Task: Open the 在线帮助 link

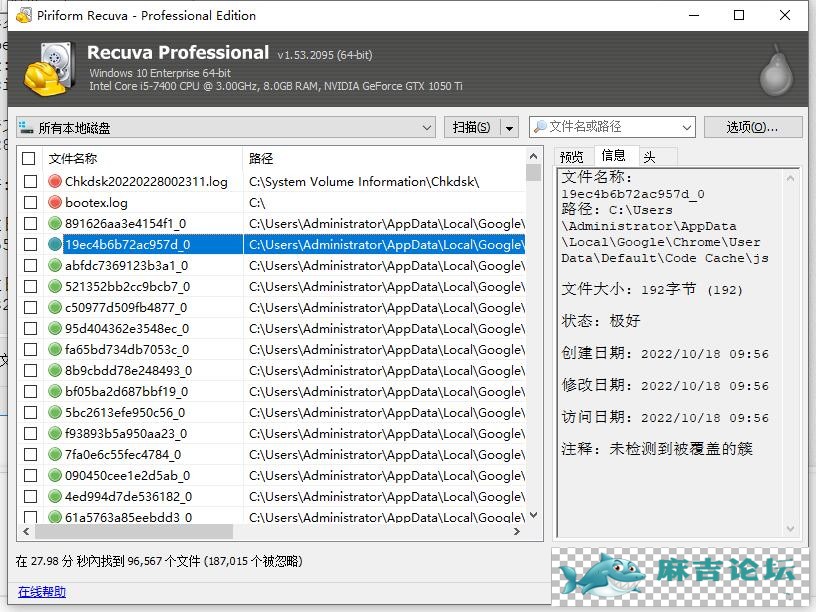Action: (42, 592)
